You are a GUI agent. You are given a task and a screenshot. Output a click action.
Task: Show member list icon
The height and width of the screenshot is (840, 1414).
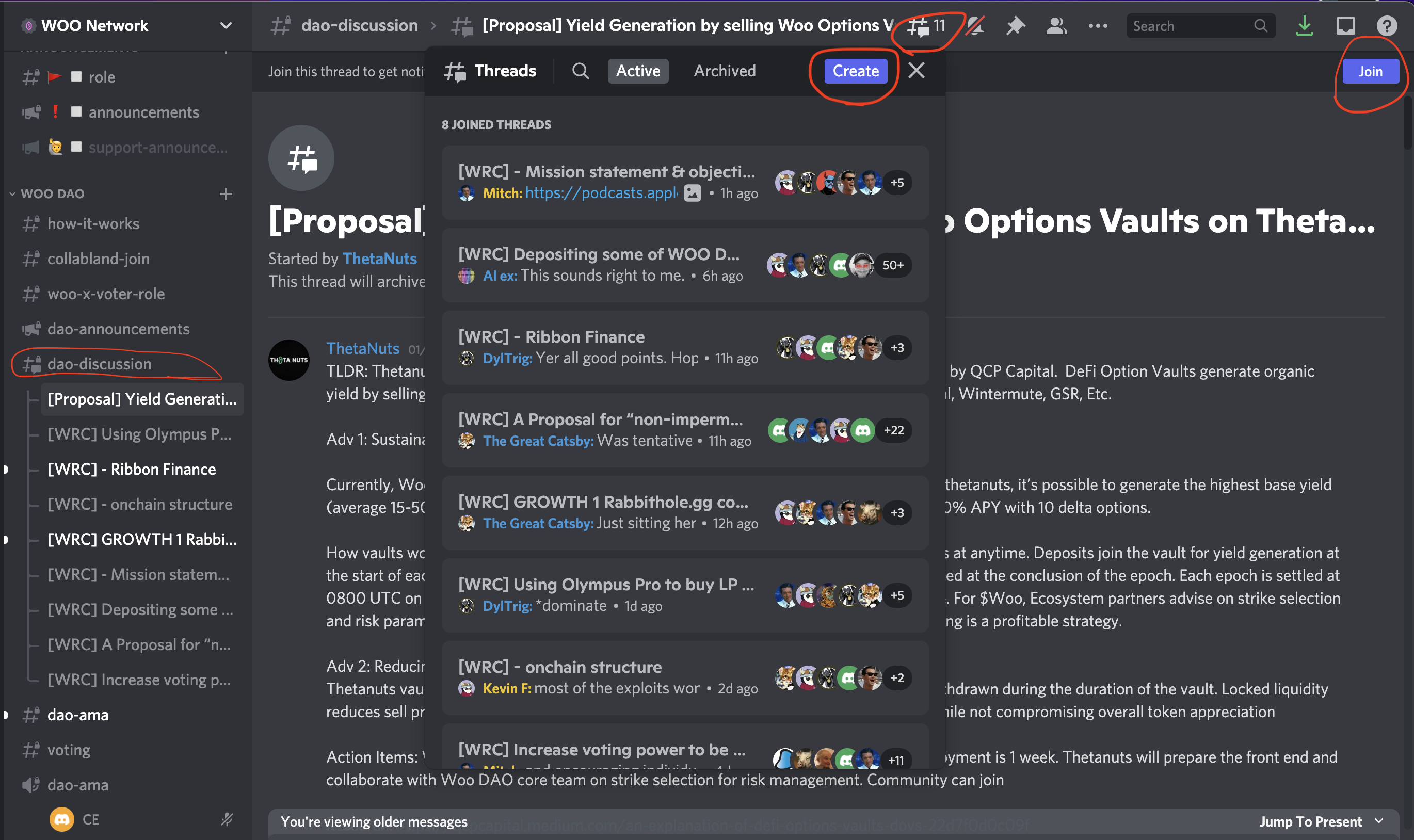pyautogui.click(x=1056, y=26)
